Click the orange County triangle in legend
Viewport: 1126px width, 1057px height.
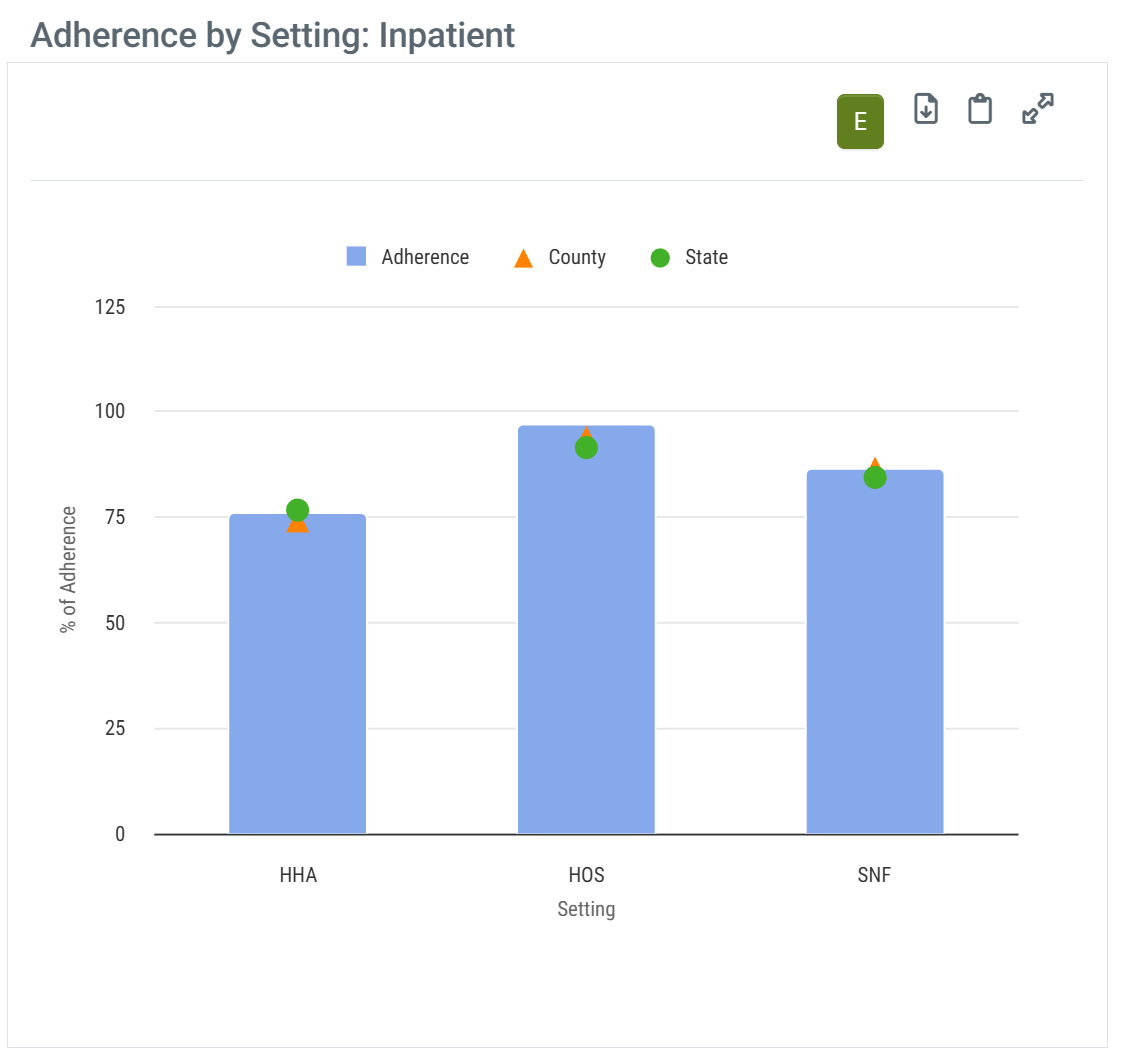(x=523, y=258)
